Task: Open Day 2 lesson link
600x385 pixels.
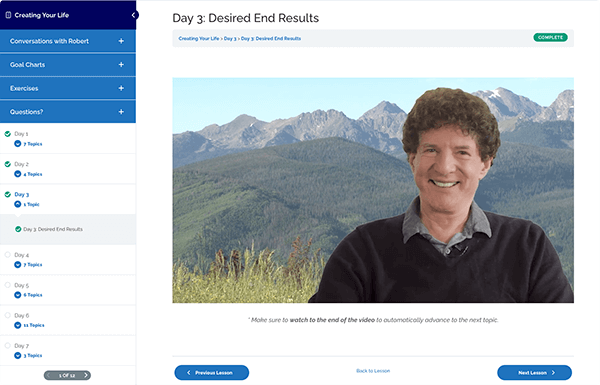Action: click(x=21, y=164)
